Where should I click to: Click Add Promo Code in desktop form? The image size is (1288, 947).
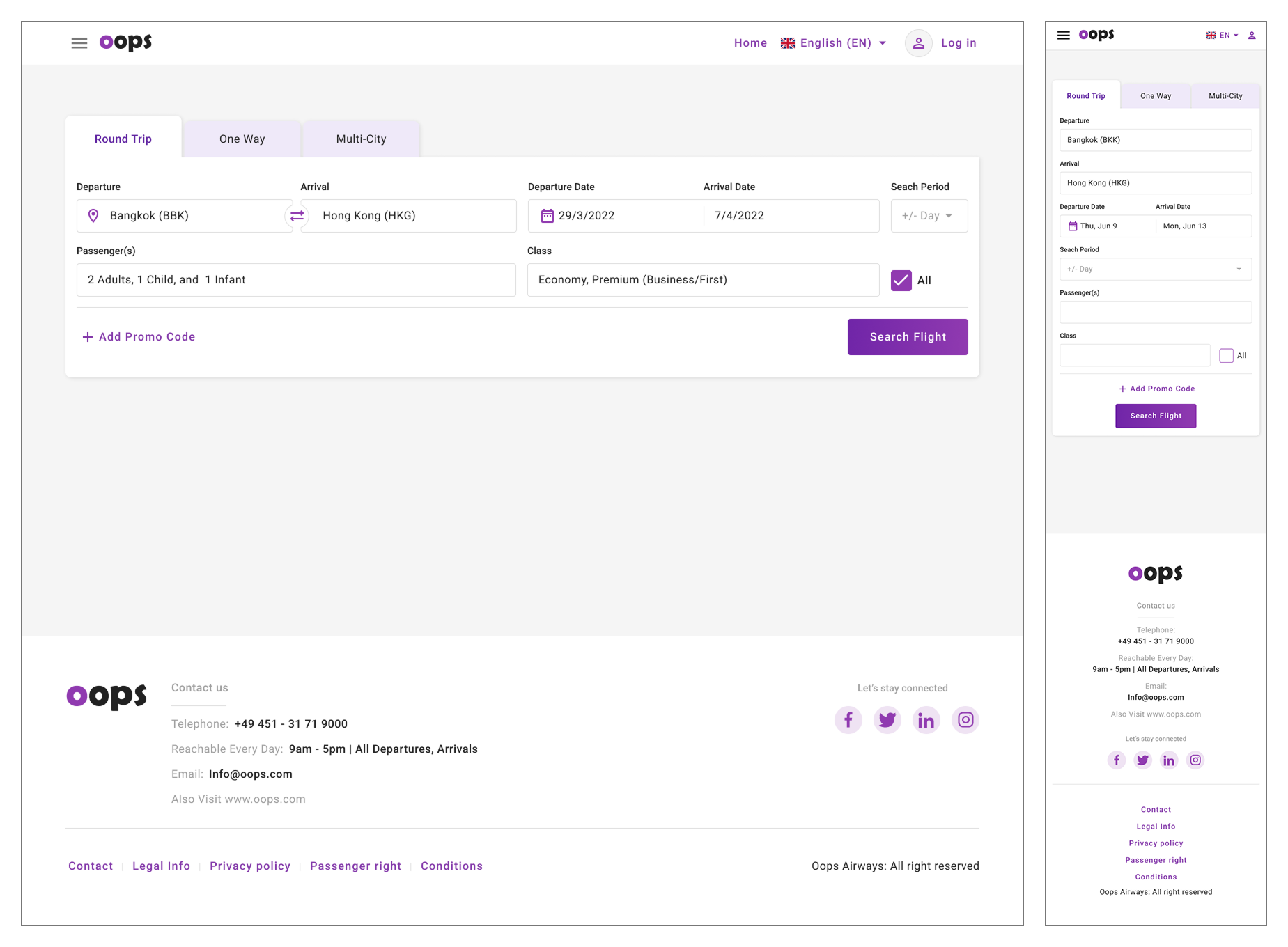click(x=139, y=337)
